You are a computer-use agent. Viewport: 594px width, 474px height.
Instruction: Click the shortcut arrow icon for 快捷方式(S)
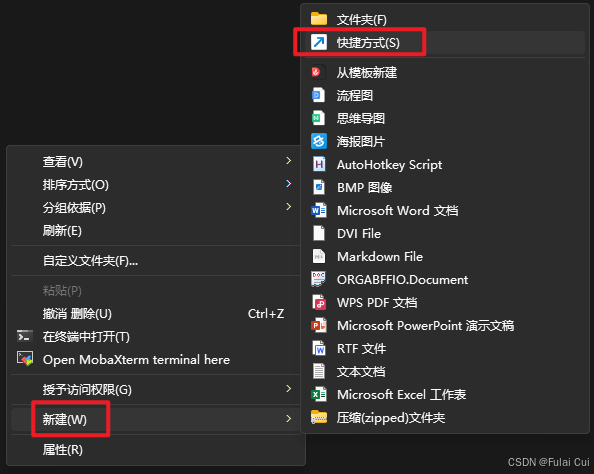click(x=319, y=42)
